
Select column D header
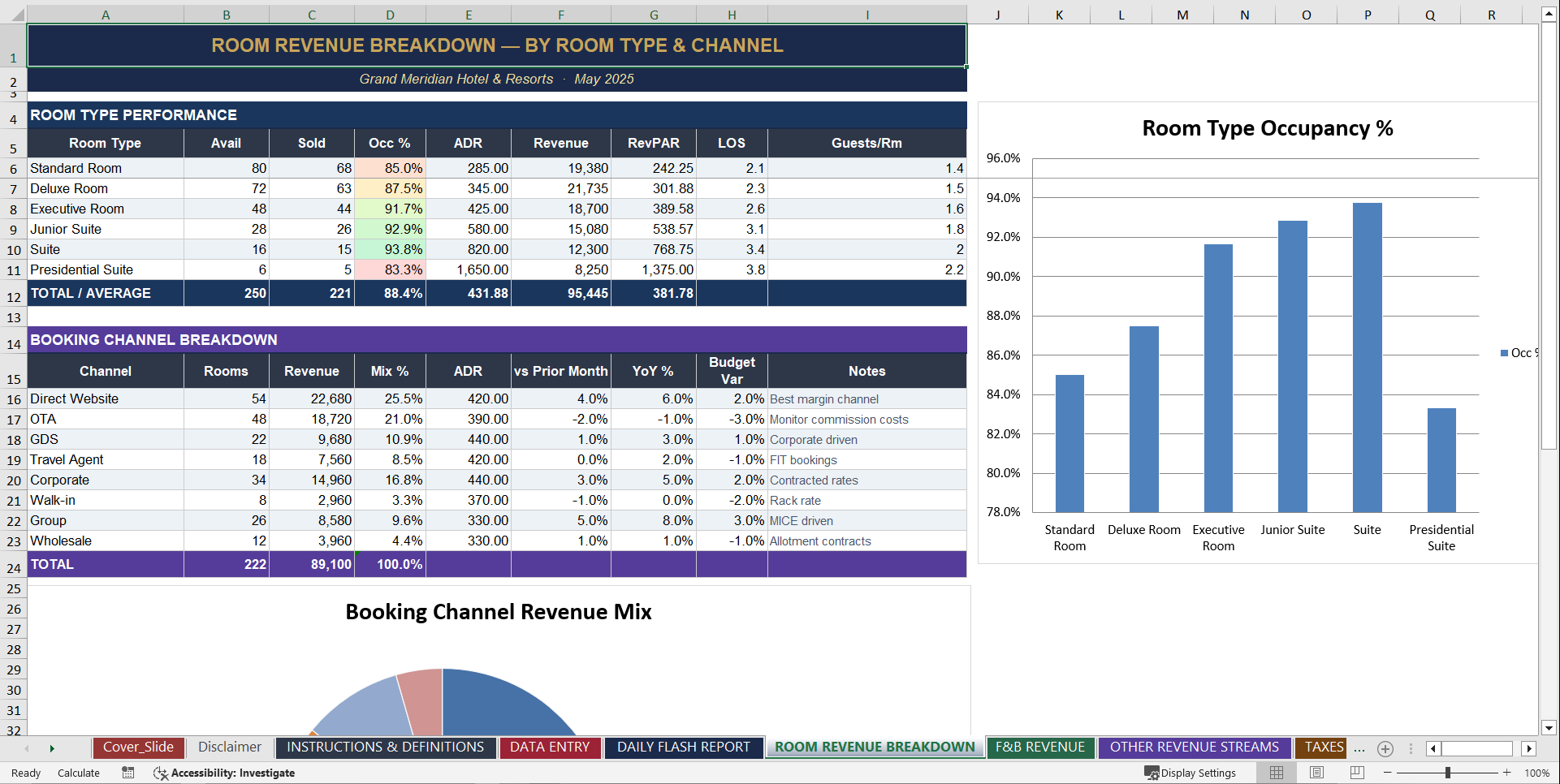coord(390,15)
